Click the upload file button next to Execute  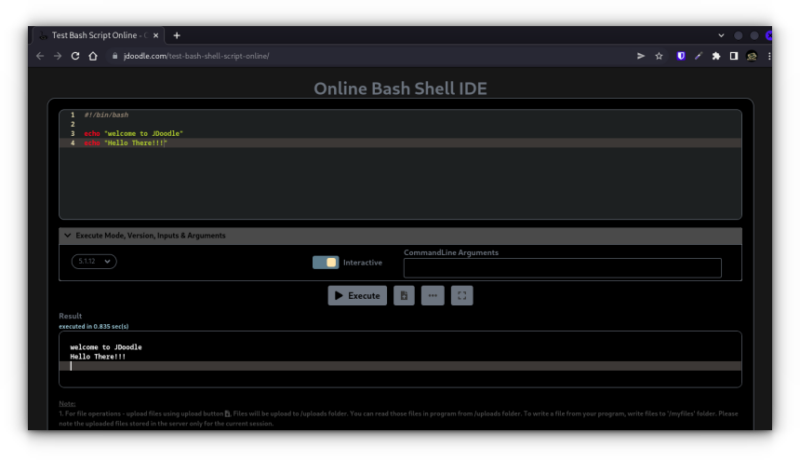[404, 295]
